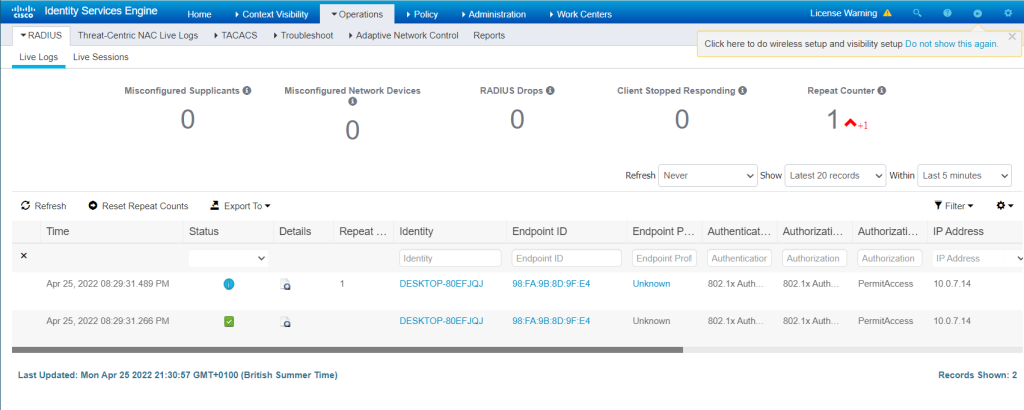Click the Identity filter field

450,259
